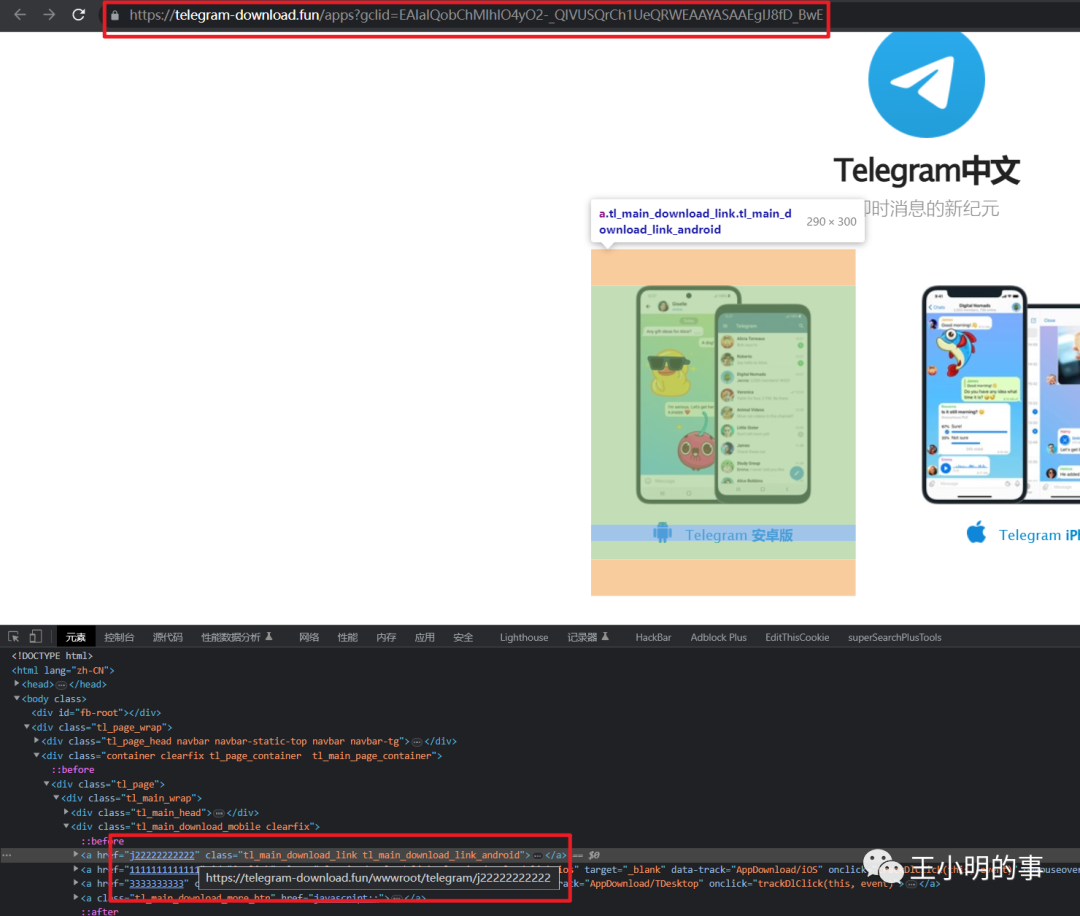
Task: Open the 应用 tab
Action: tap(424, 638)
